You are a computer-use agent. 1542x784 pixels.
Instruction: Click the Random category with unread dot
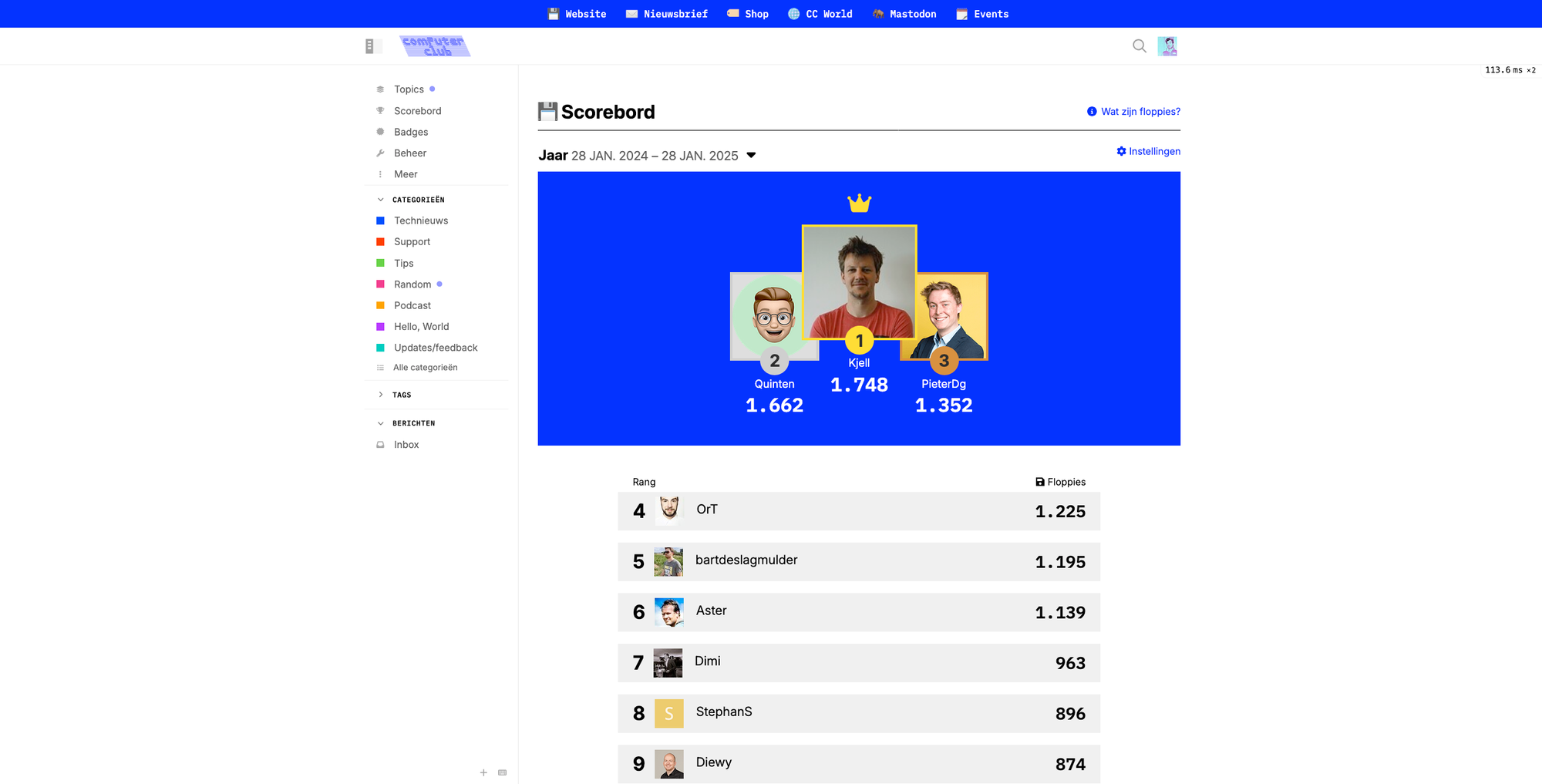point(411,284)
